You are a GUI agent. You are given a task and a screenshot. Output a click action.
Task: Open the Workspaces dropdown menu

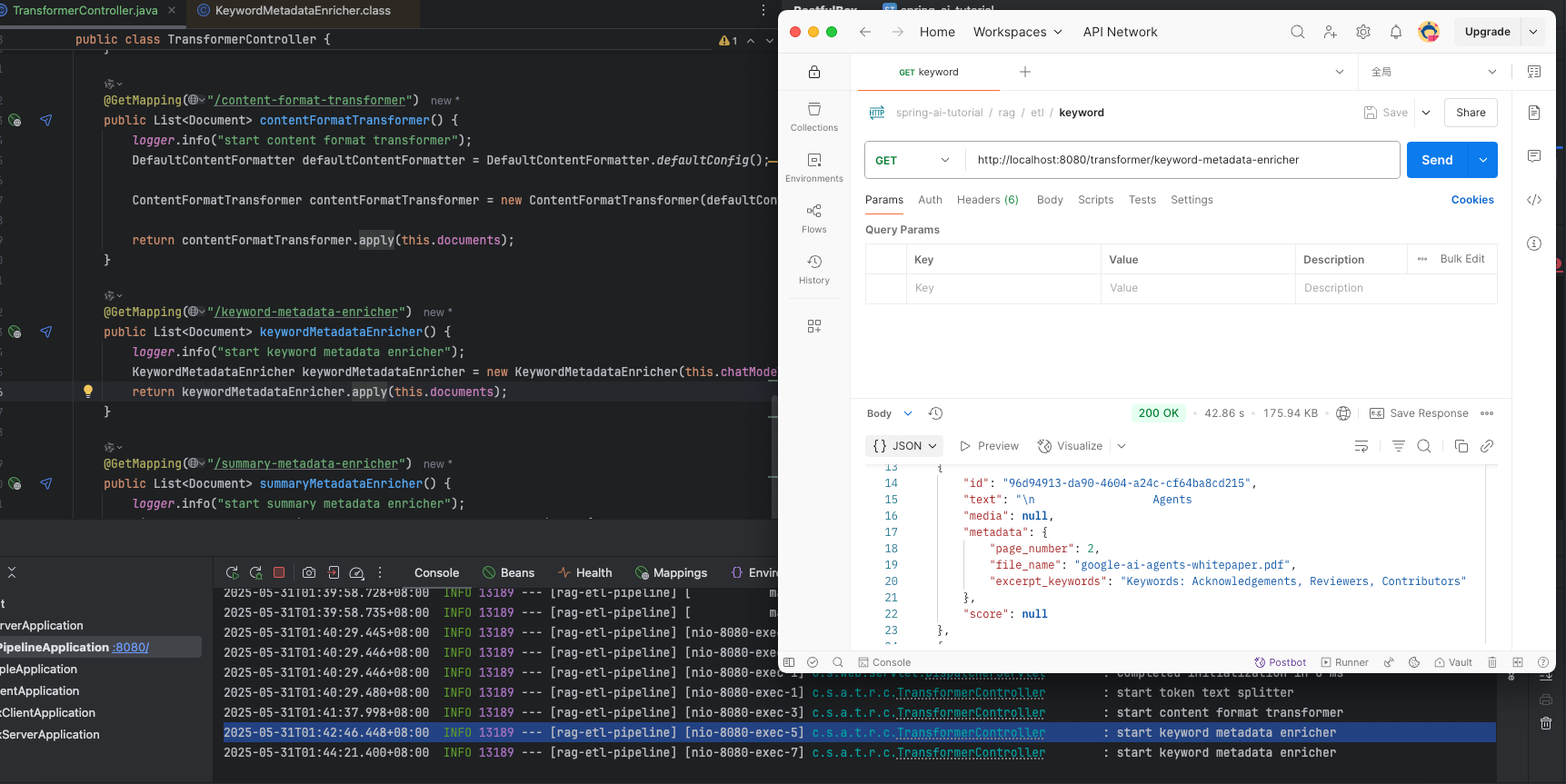click(1017, 32)
